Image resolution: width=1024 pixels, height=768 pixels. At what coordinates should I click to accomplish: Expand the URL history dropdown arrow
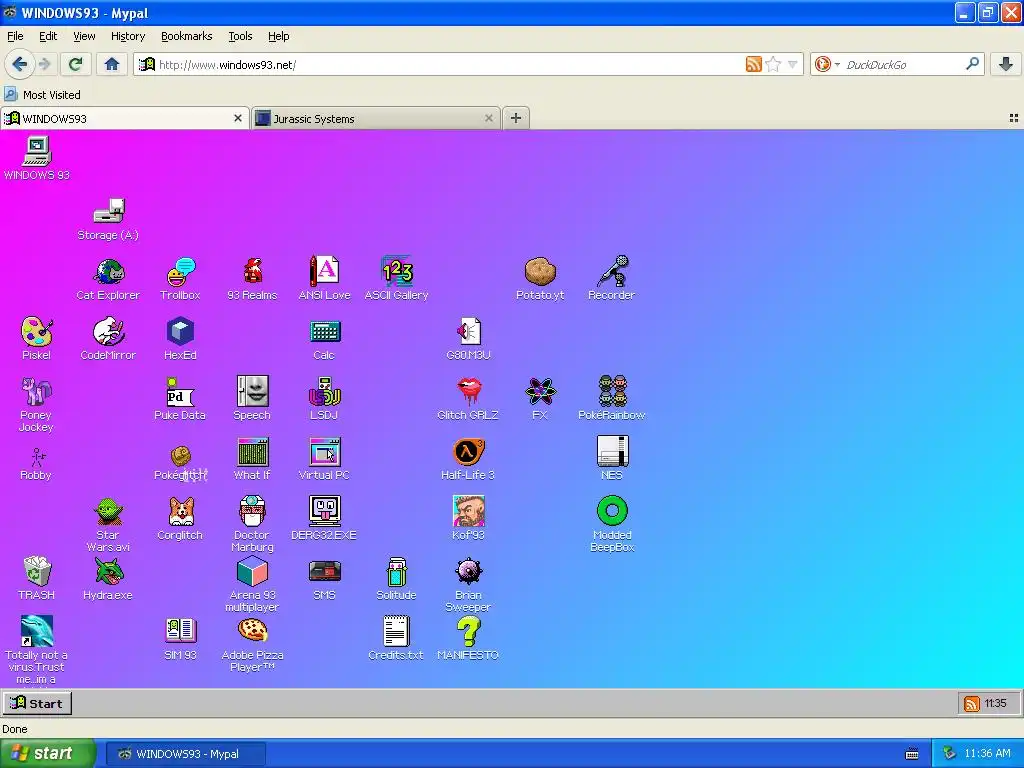(x=792, y=64)
